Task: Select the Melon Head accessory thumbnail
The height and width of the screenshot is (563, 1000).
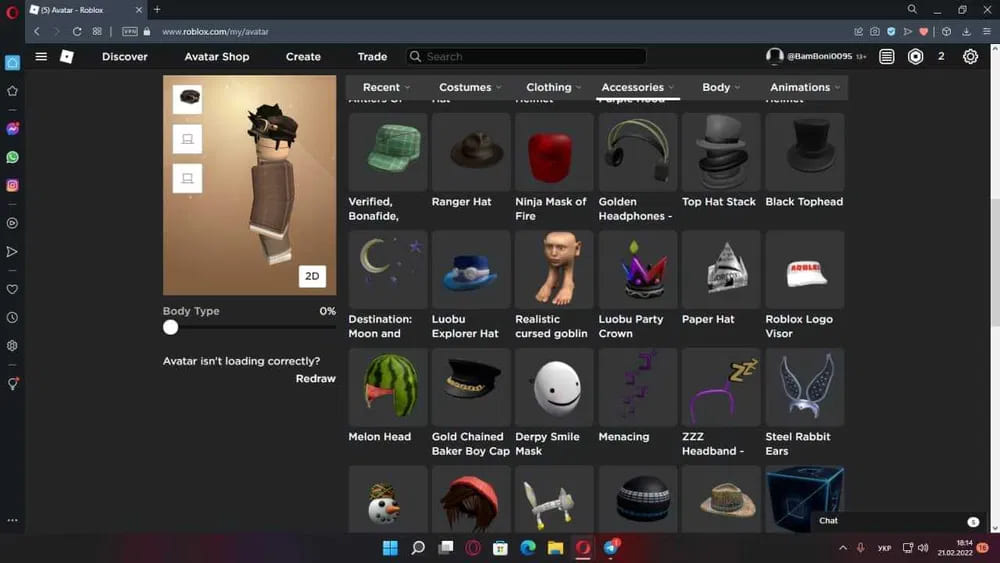Action: (388, 387)
